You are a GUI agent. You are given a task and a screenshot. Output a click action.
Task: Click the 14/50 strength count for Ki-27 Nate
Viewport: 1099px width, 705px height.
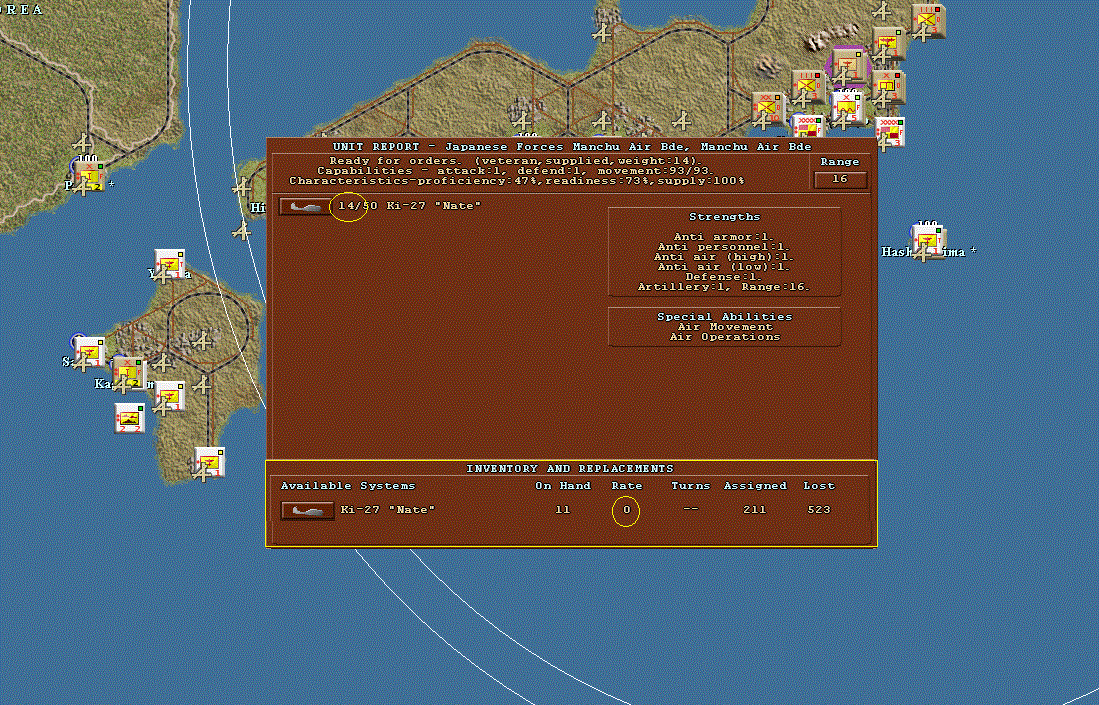[357, 206]
